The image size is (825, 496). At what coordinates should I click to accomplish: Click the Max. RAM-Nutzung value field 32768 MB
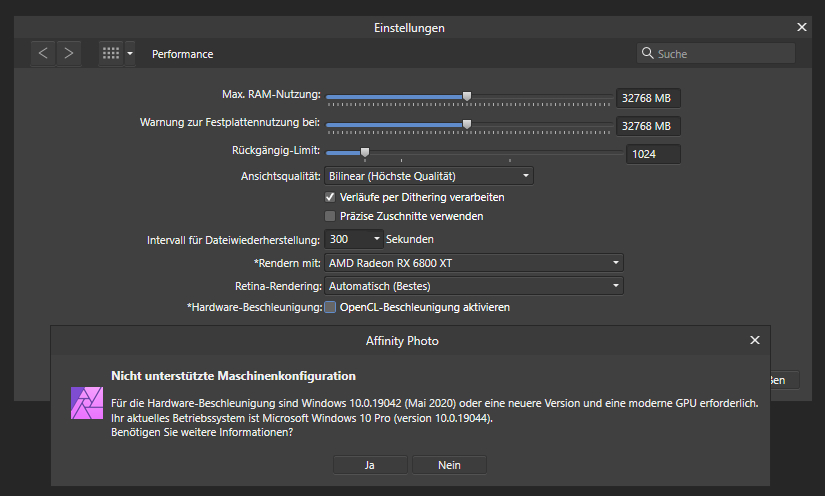[648, 98]
